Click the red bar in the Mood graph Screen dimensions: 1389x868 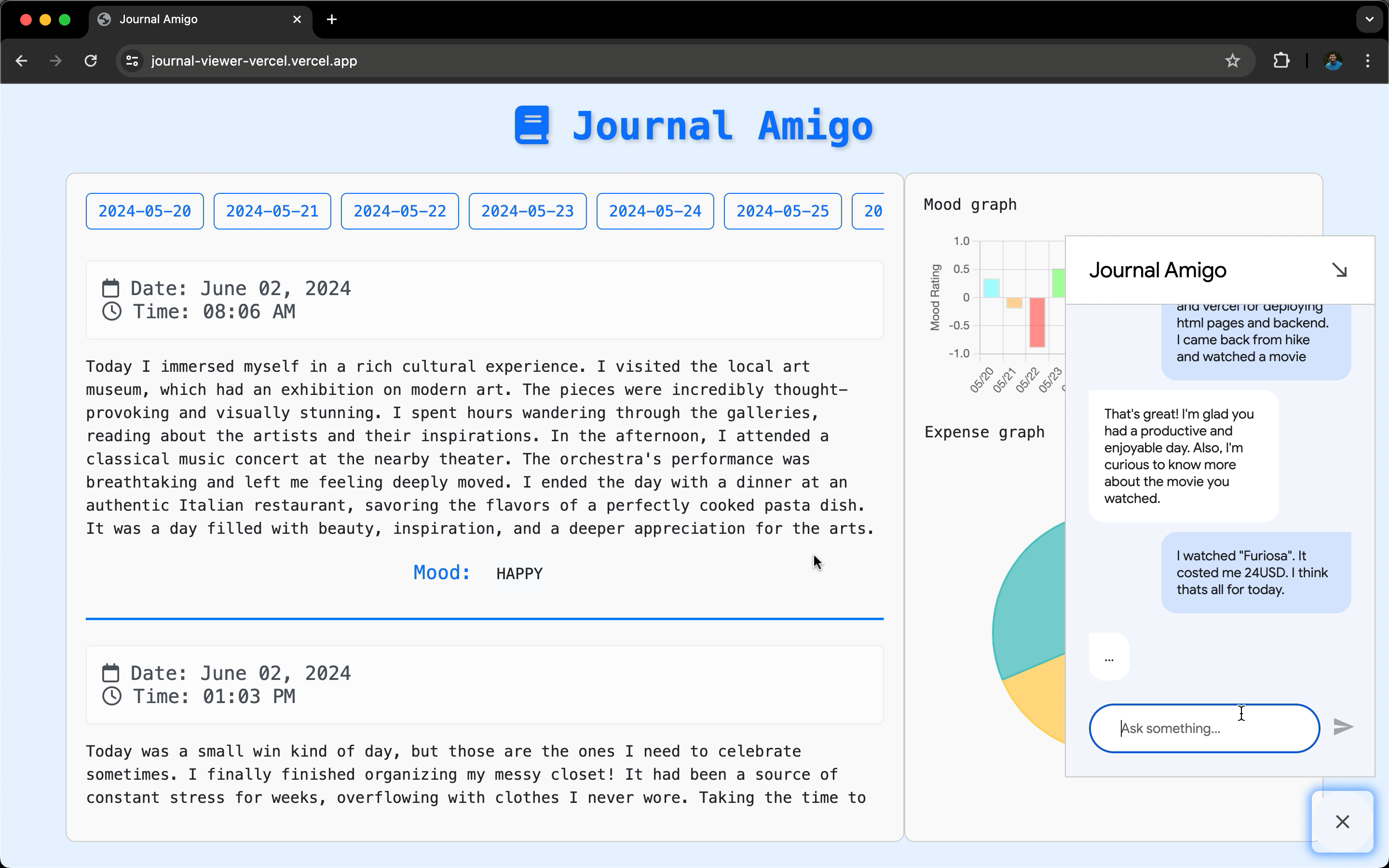coord(1036,323)
